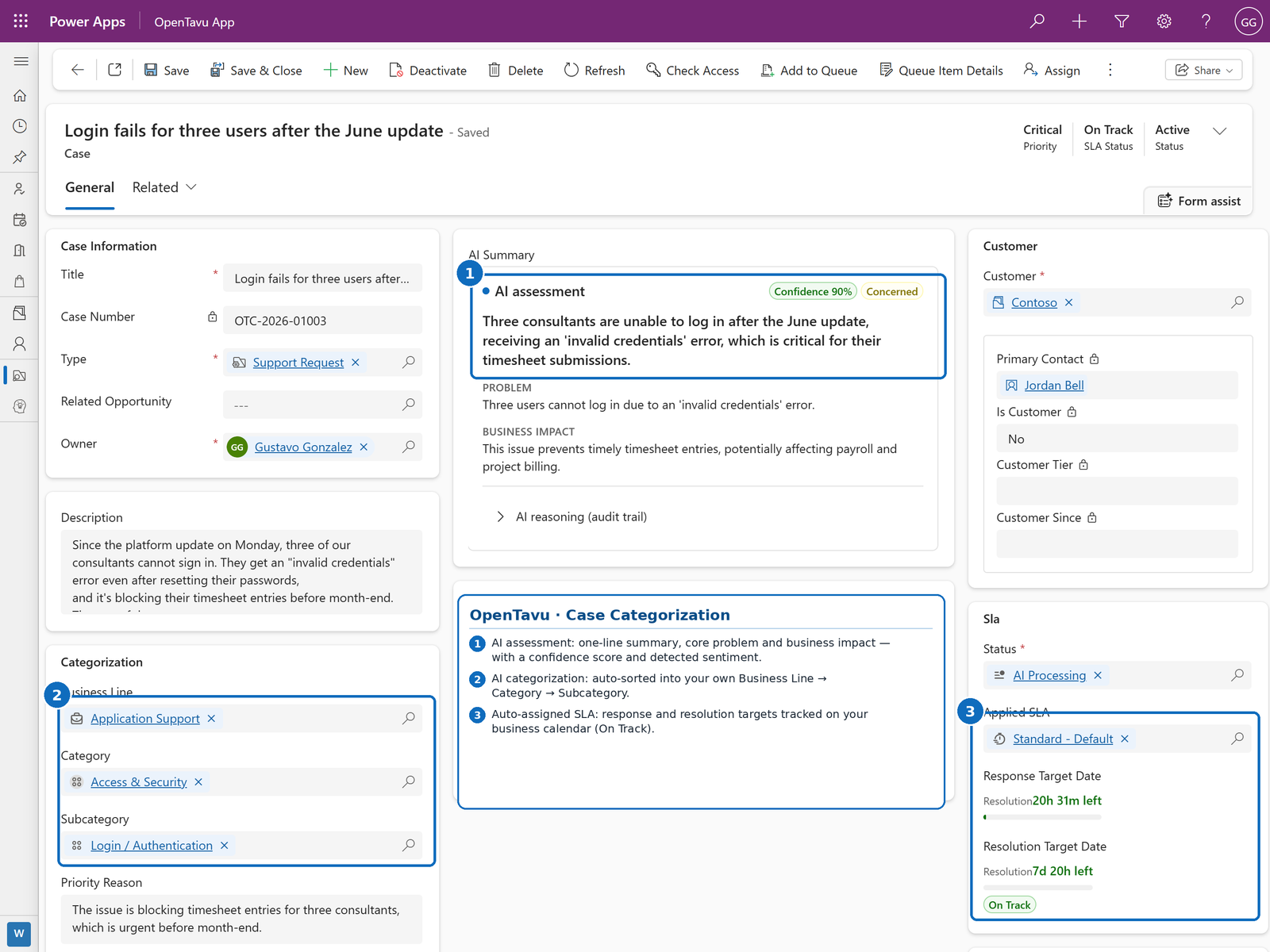This screenshot has width=1270, height=952.
Task: Remove Contoso from Customer field
Action: (1069, 303)
